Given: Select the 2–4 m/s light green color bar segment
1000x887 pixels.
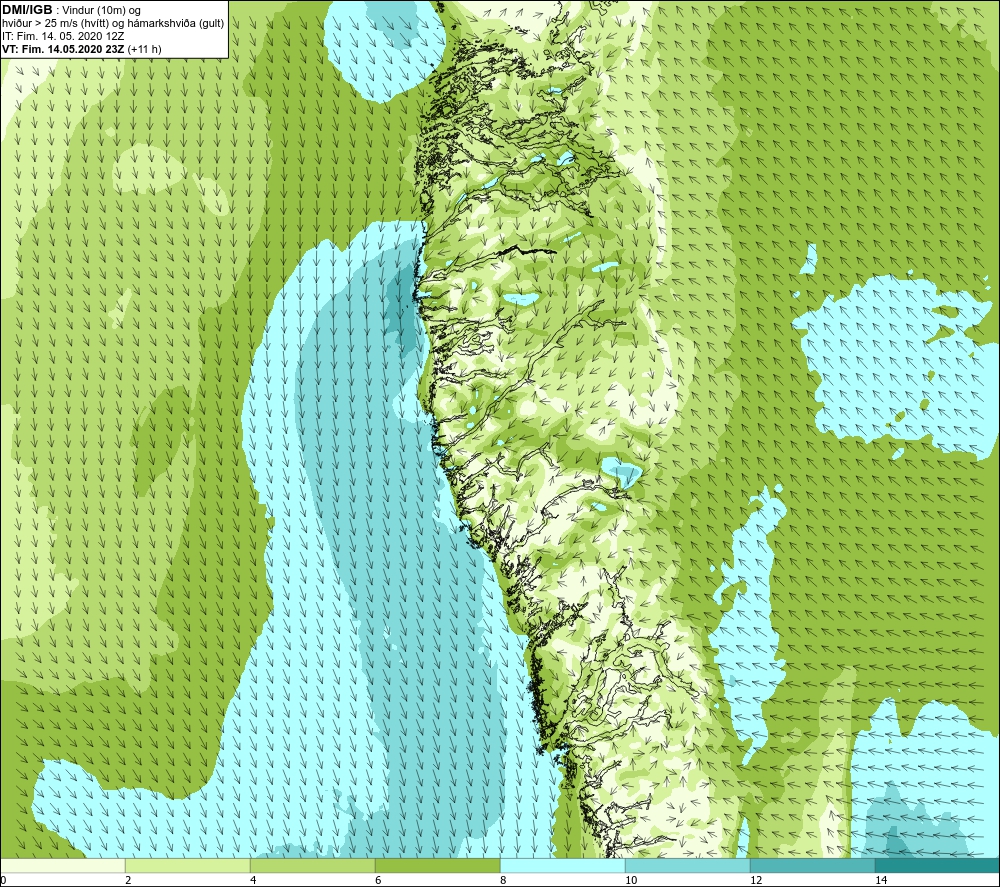Looking at the screenshot, I should click(188, 865).
